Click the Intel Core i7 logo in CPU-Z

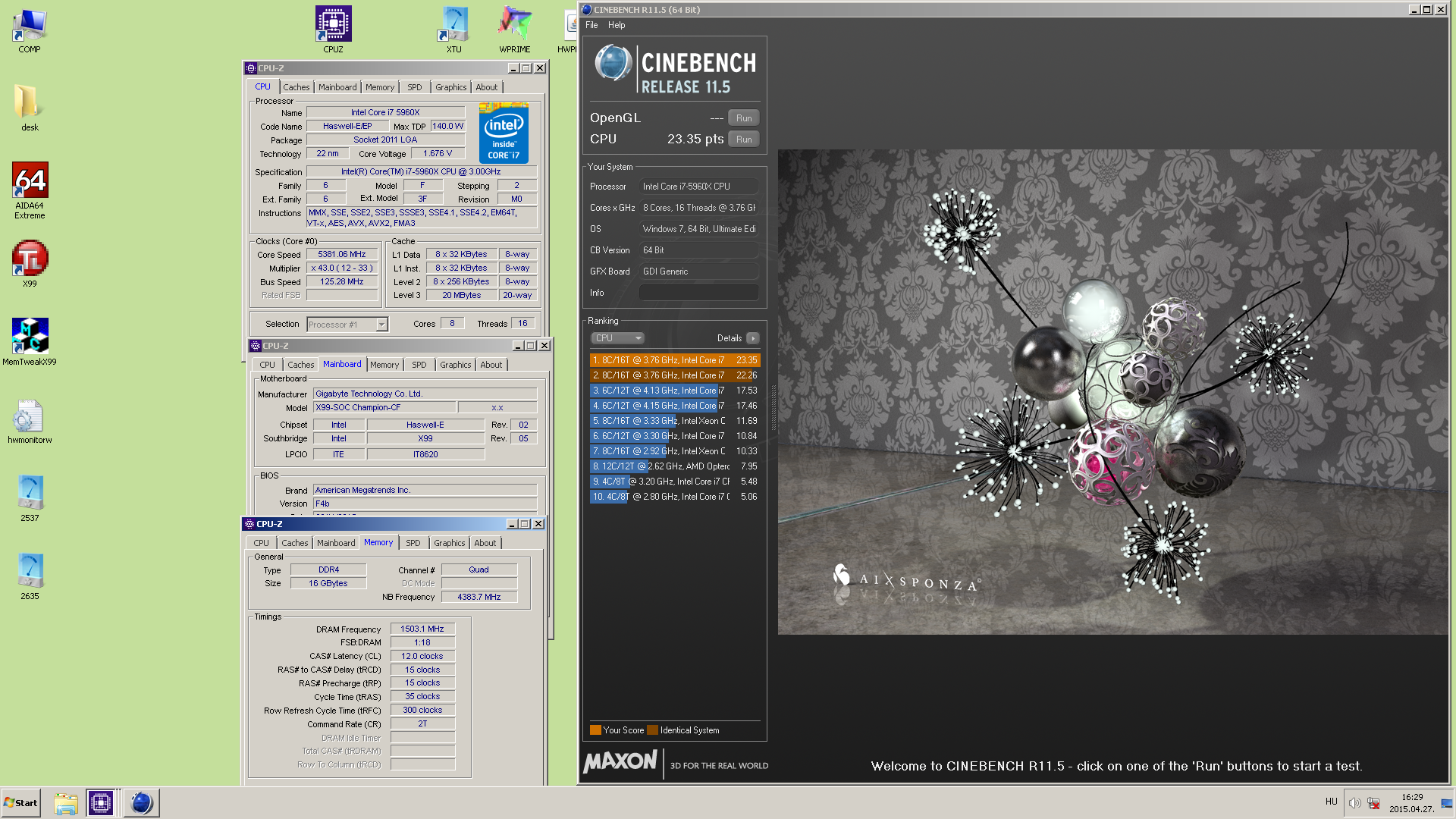click(x=504, y=134)
